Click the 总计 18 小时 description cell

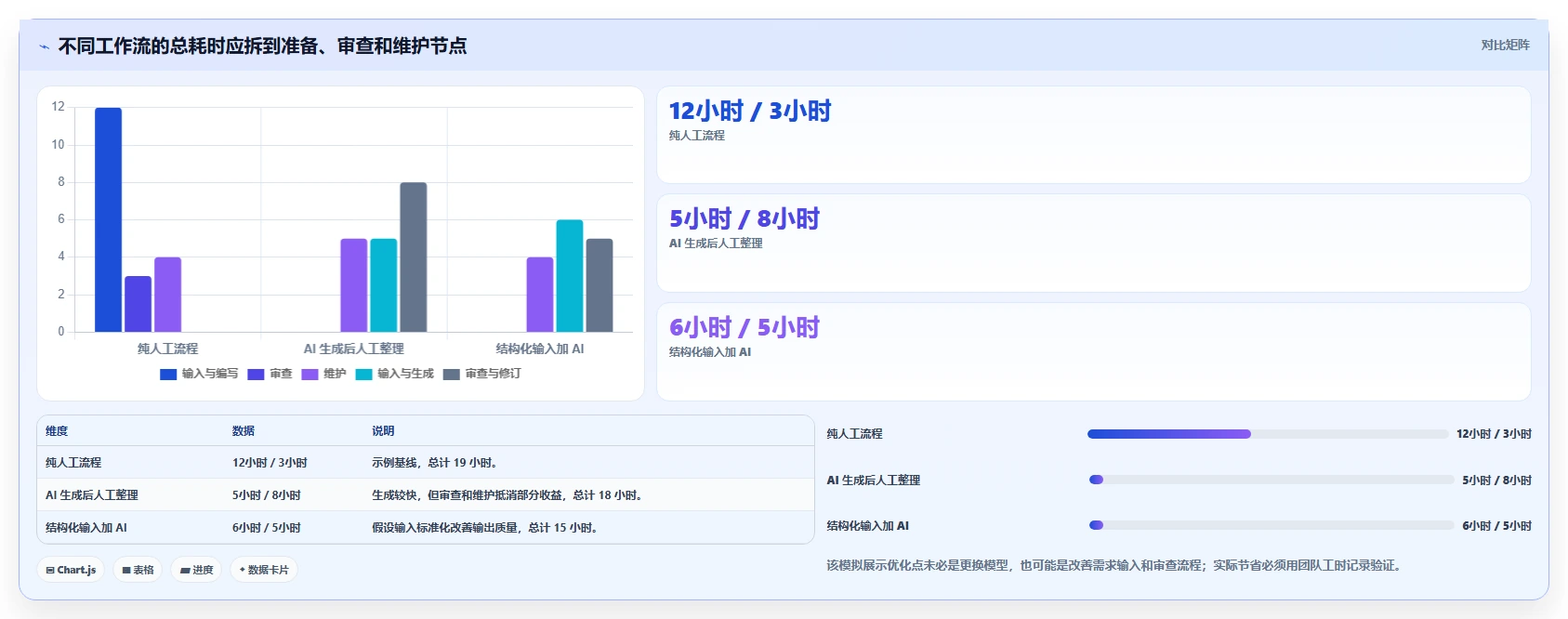[508, 495]
